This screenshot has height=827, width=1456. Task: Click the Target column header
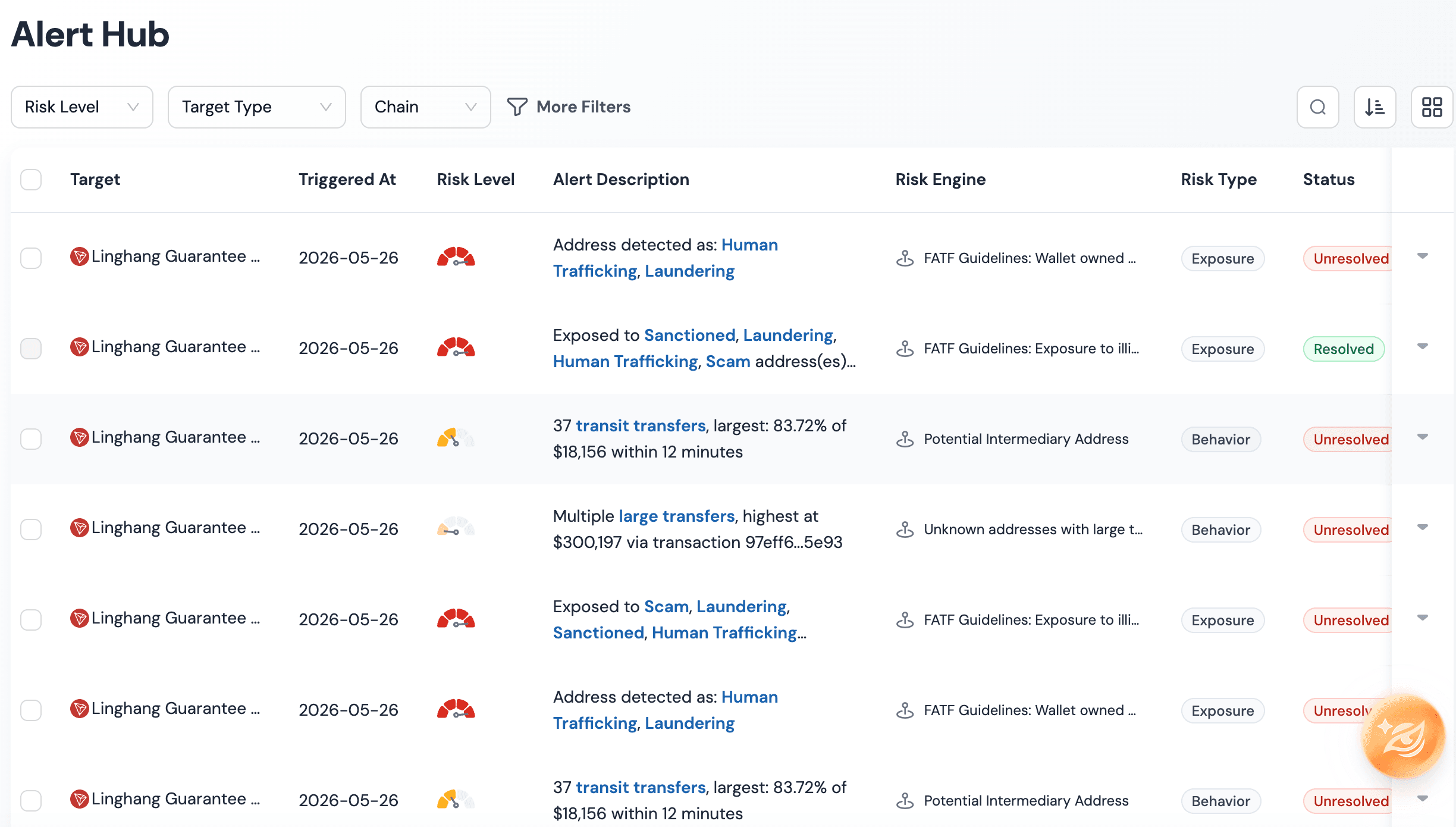tap(95, 180)
